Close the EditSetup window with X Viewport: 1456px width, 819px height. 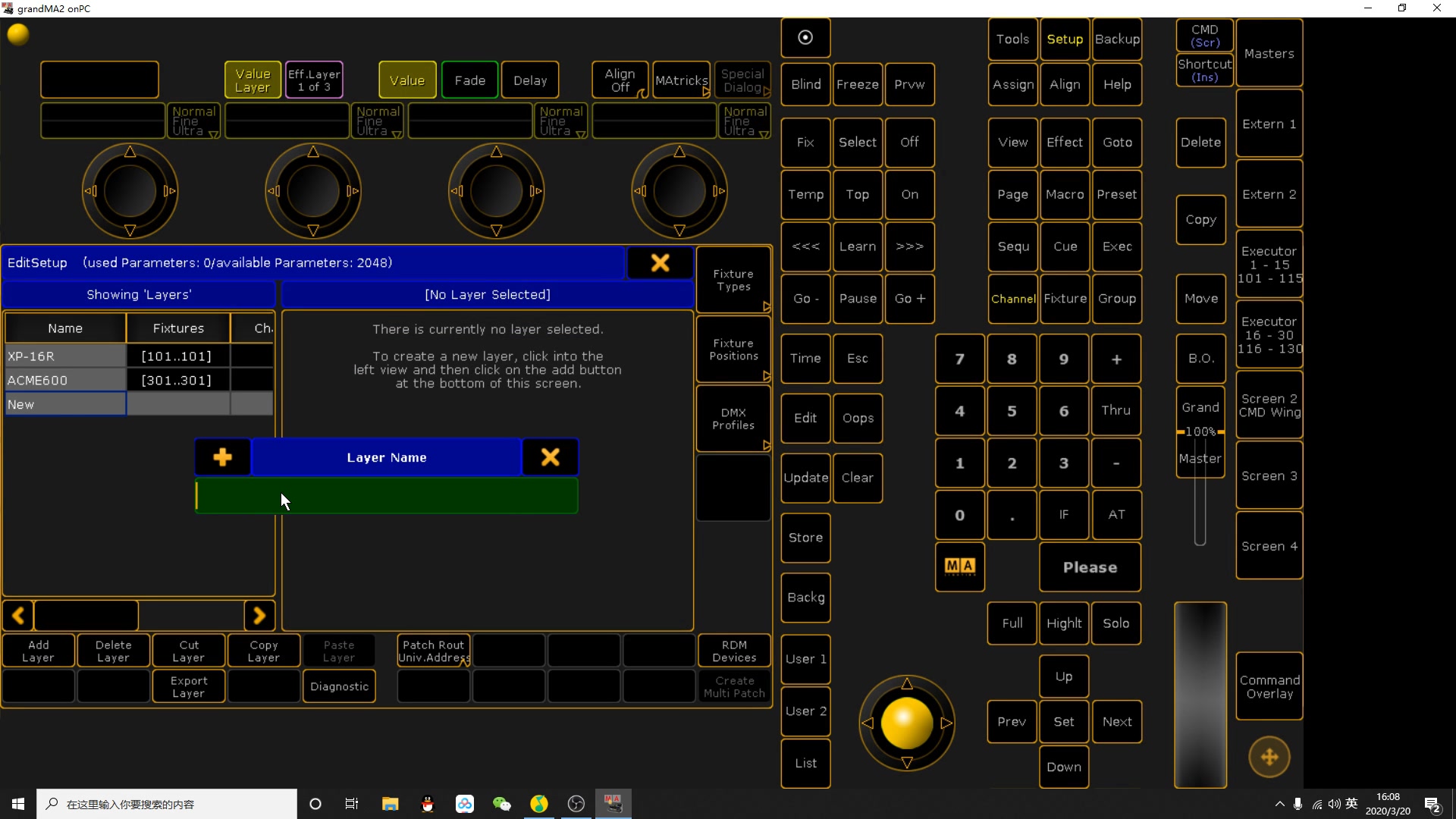(660, 263)
